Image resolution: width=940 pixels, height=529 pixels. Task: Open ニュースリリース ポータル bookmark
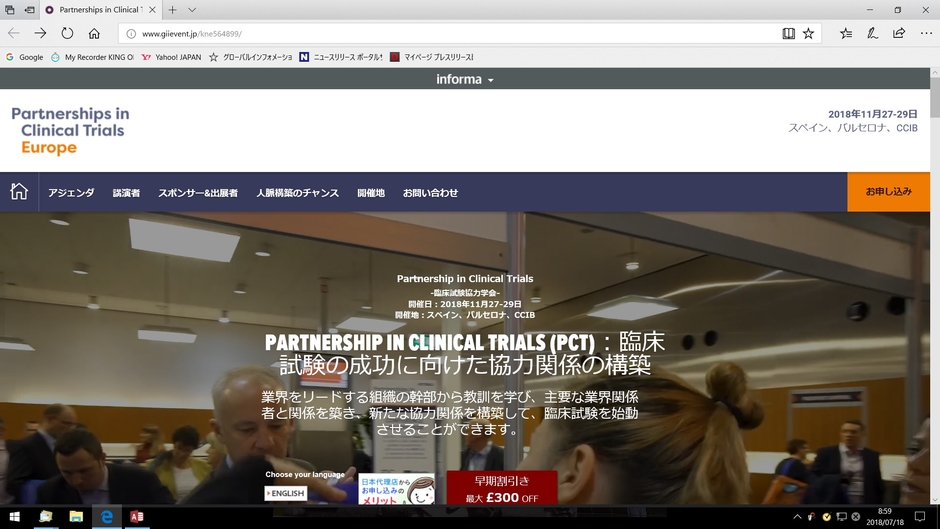click(x=341, y=57)
